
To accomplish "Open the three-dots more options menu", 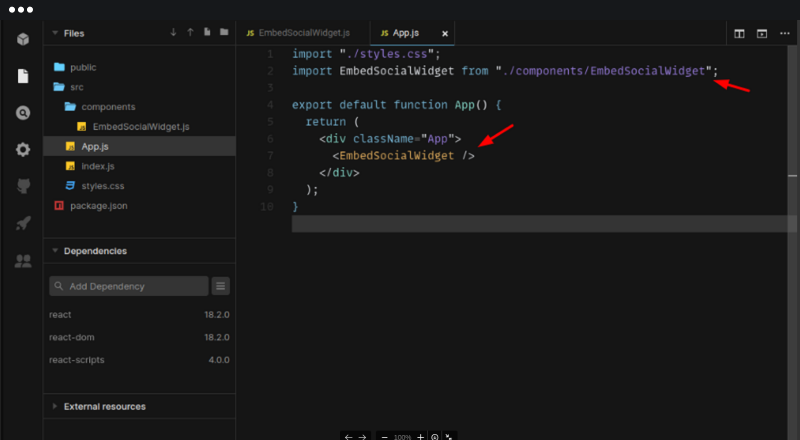I will (785, 33).
